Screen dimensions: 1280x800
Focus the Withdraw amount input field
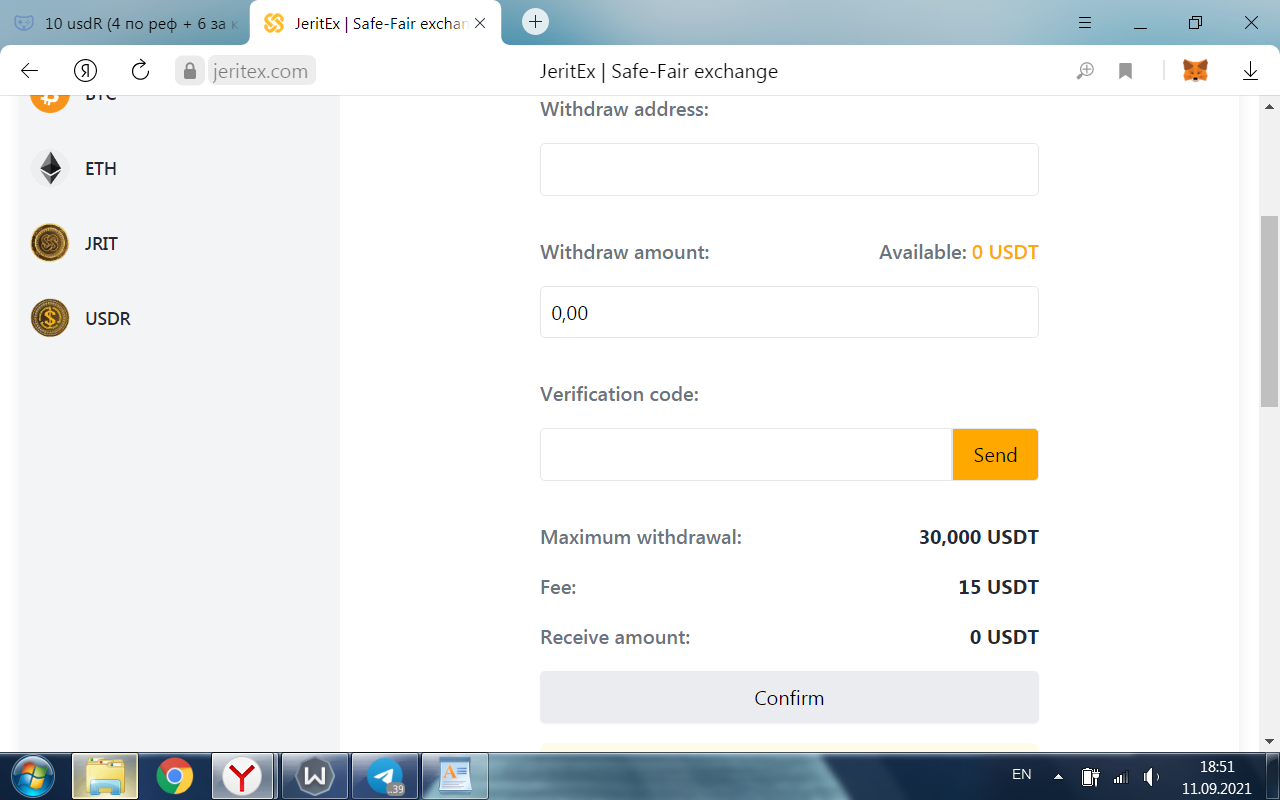coord(789,312)
